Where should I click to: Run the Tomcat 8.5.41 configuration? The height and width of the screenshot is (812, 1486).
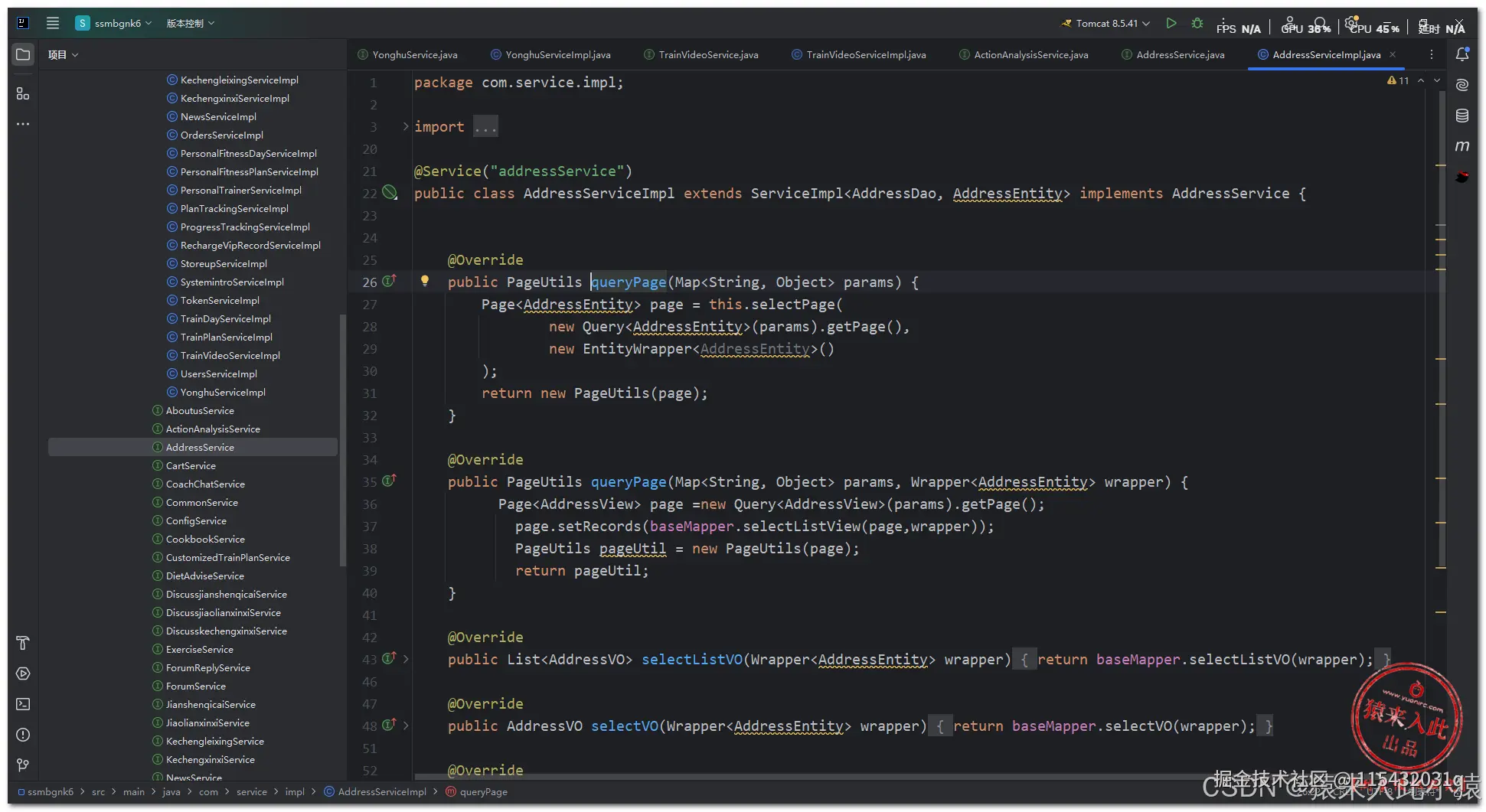coord(1171,23)
